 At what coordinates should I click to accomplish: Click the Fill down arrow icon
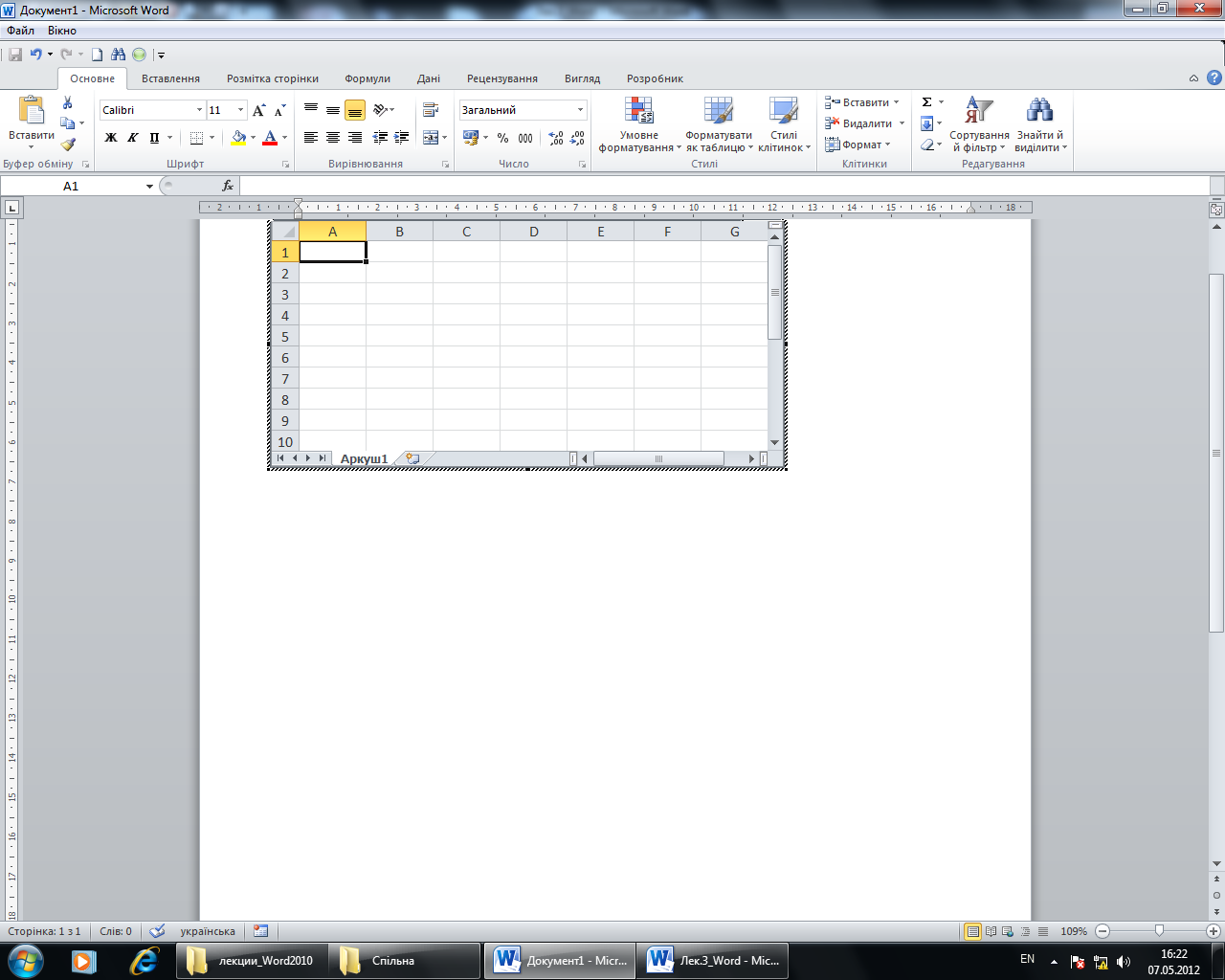pyautogui.click(x=926, y=123)
